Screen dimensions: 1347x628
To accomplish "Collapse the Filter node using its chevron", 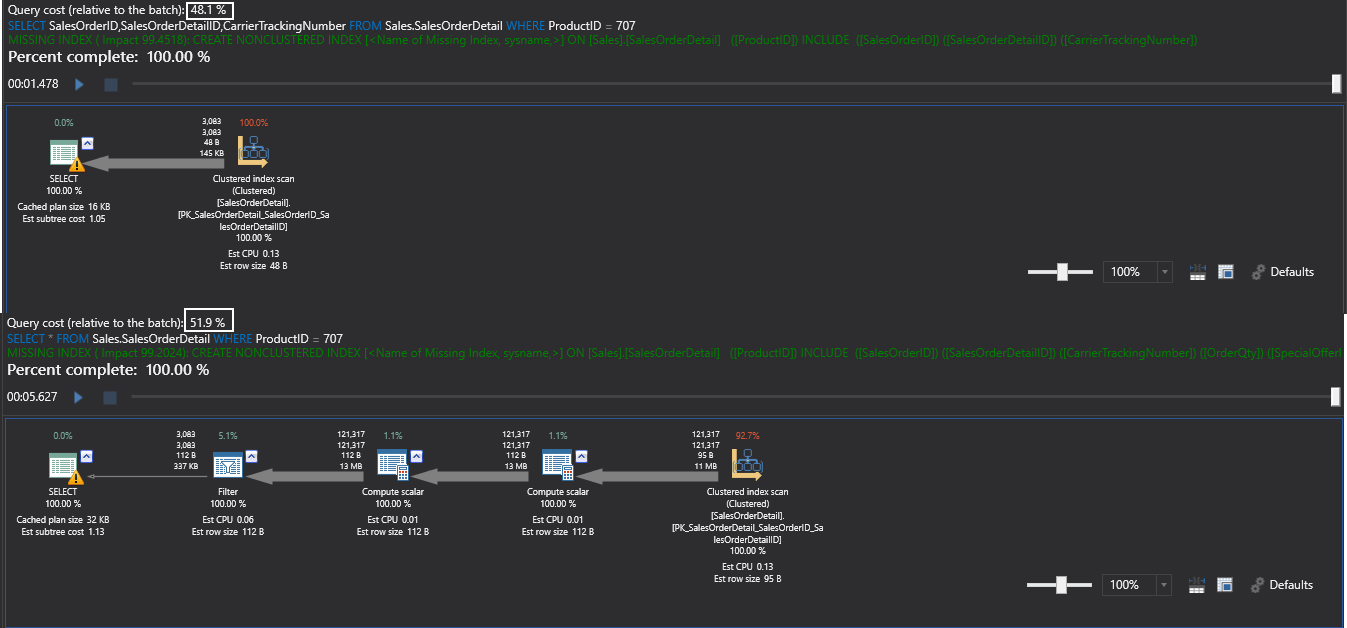I will click(252, 455).
